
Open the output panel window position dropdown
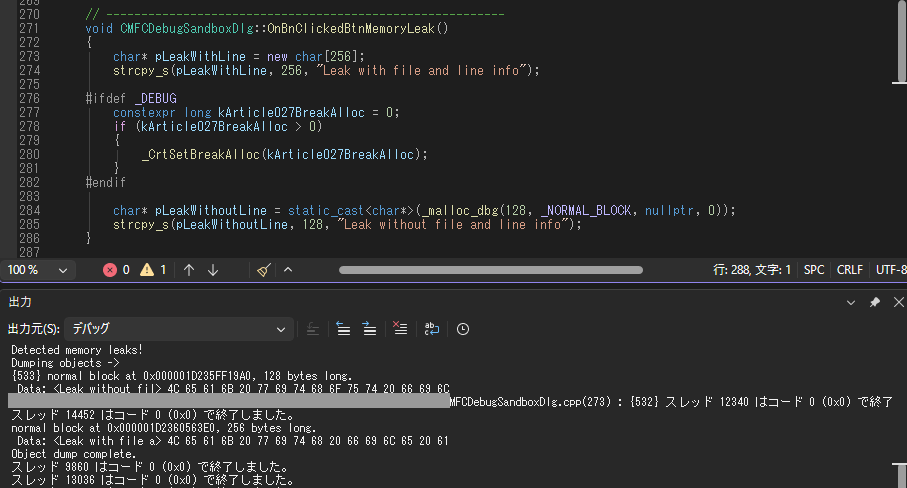851,302
